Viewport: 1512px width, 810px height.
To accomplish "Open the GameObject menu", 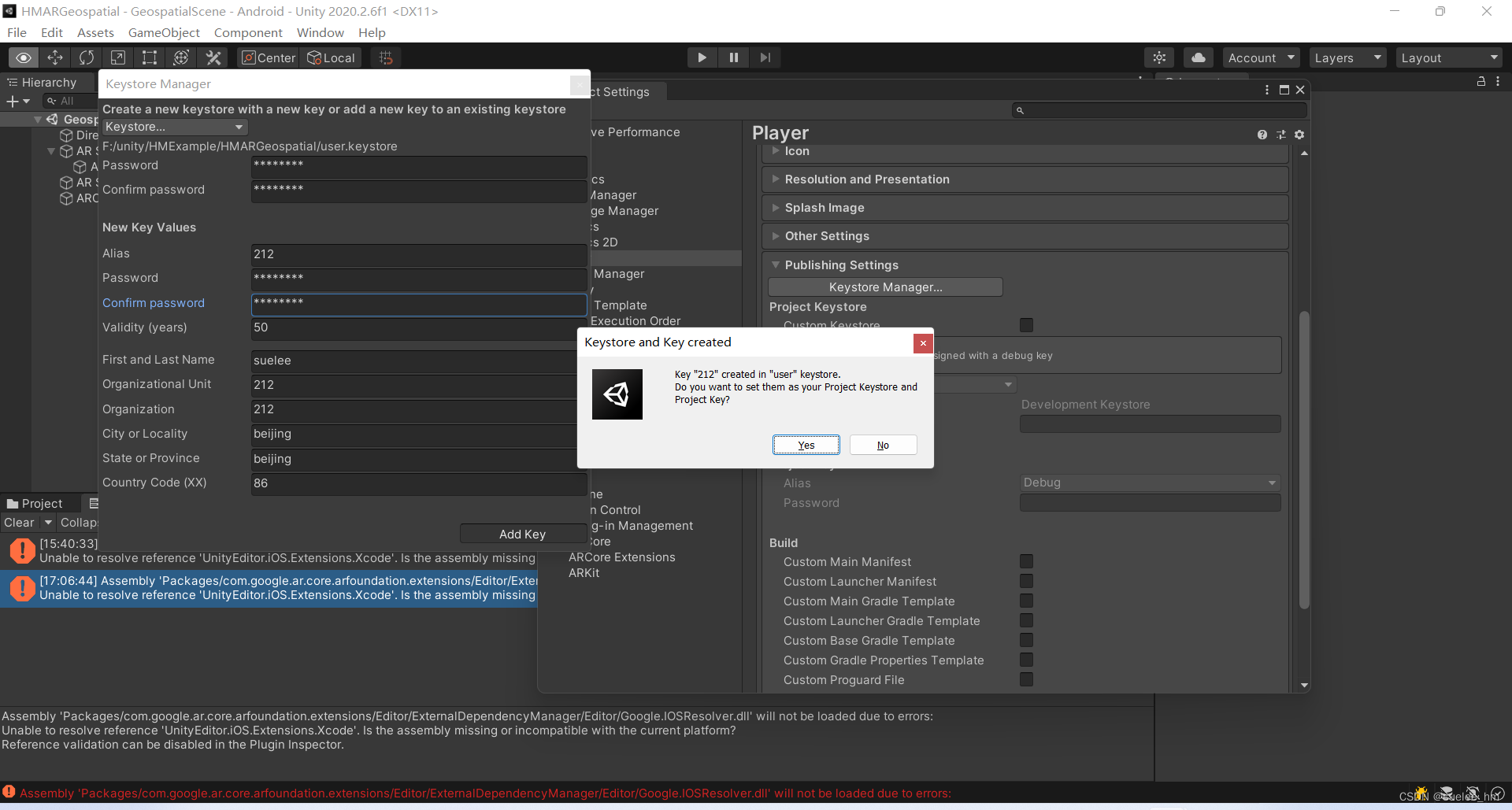I will click(x=164, y=32).
